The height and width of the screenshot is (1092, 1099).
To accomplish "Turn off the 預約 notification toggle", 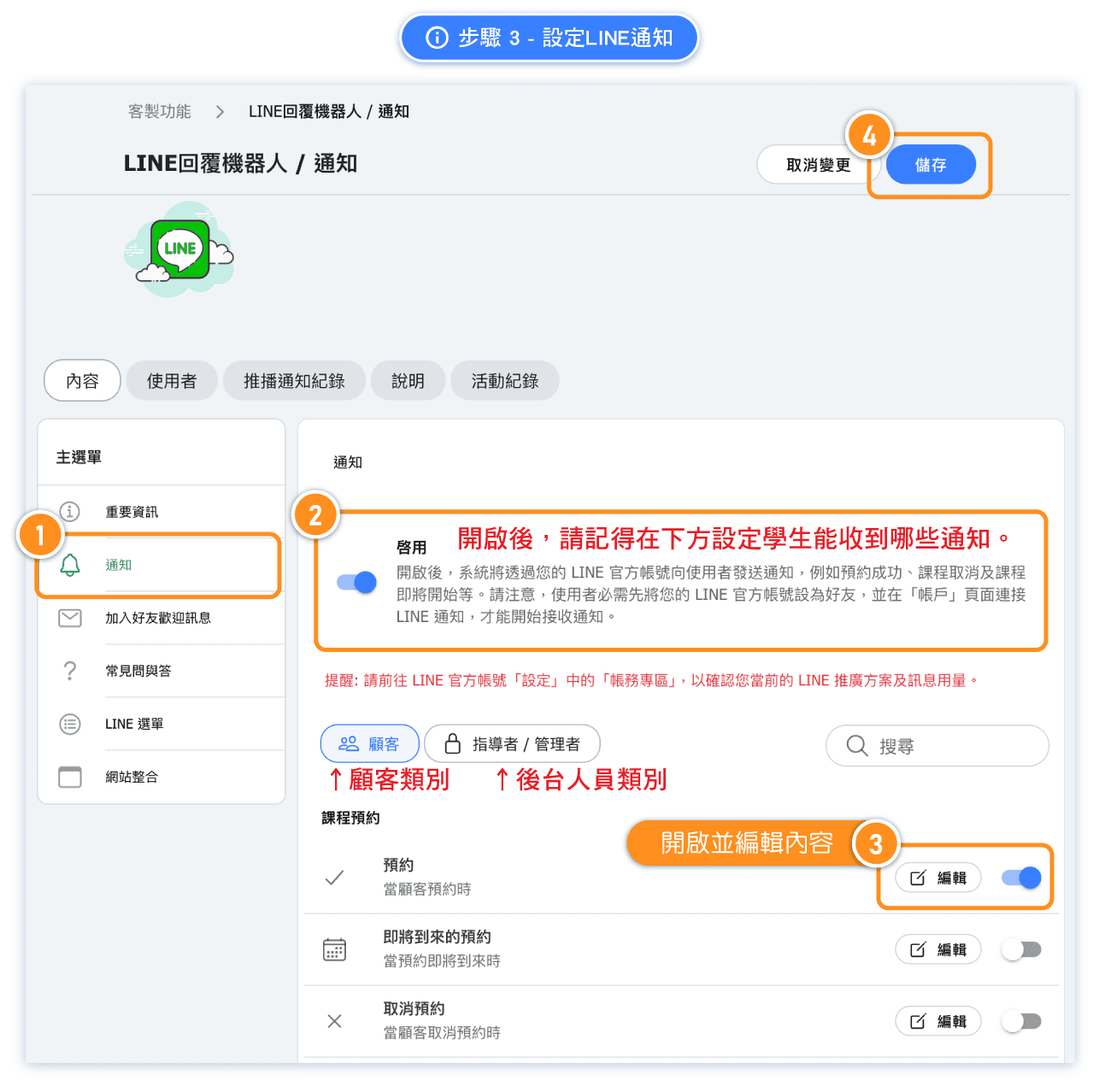I will point(1021,878).
